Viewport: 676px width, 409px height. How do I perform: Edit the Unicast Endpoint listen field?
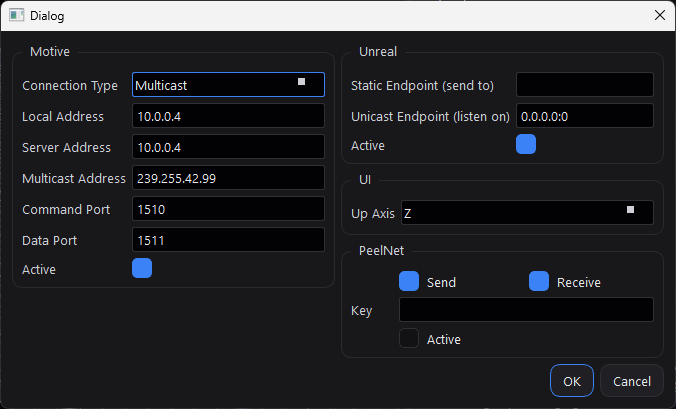coord(584,116)
